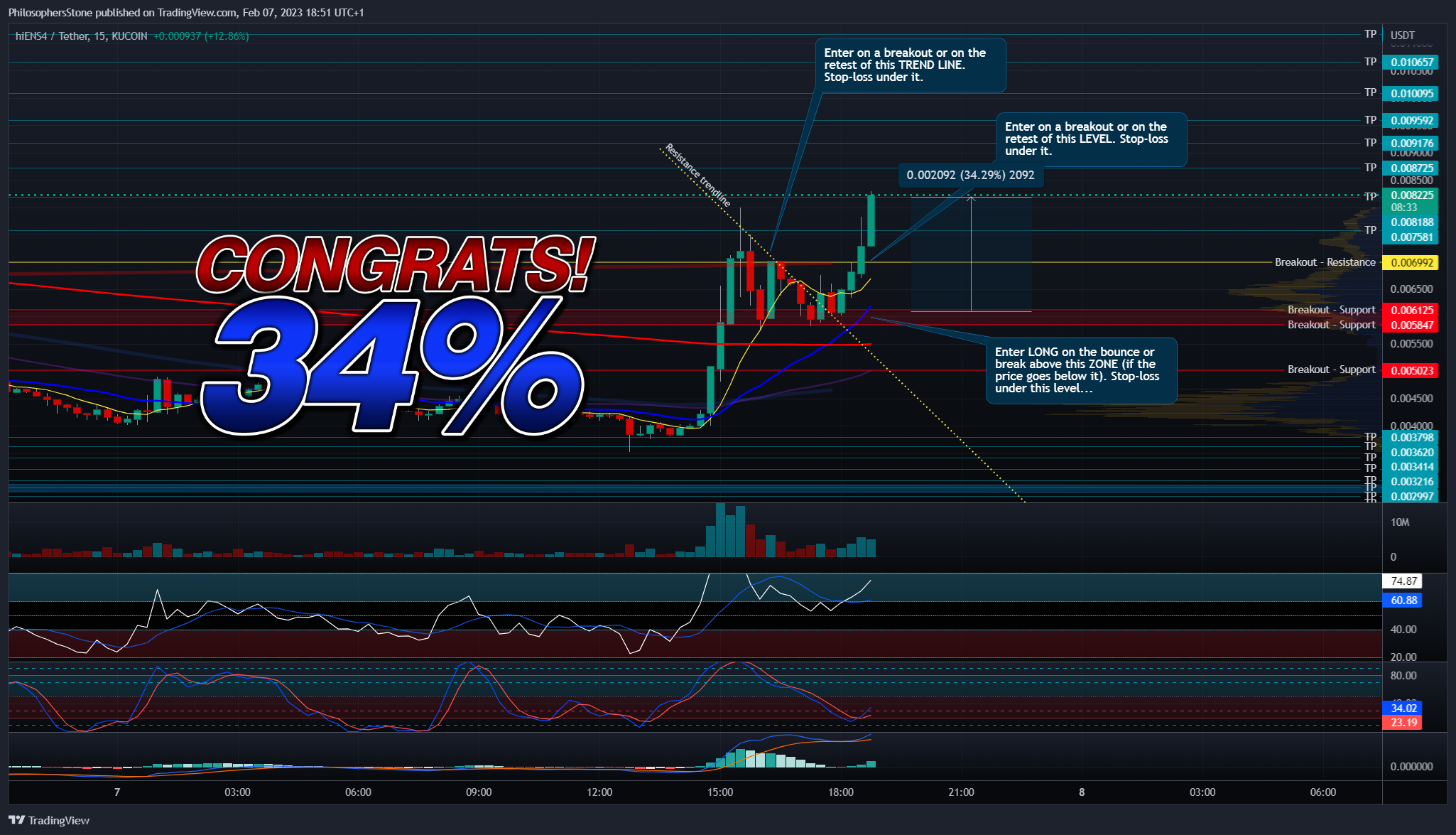1456x835 pixels.
Task: Click the 0.004500 axis price value
Action: [x=1411, y=398]
